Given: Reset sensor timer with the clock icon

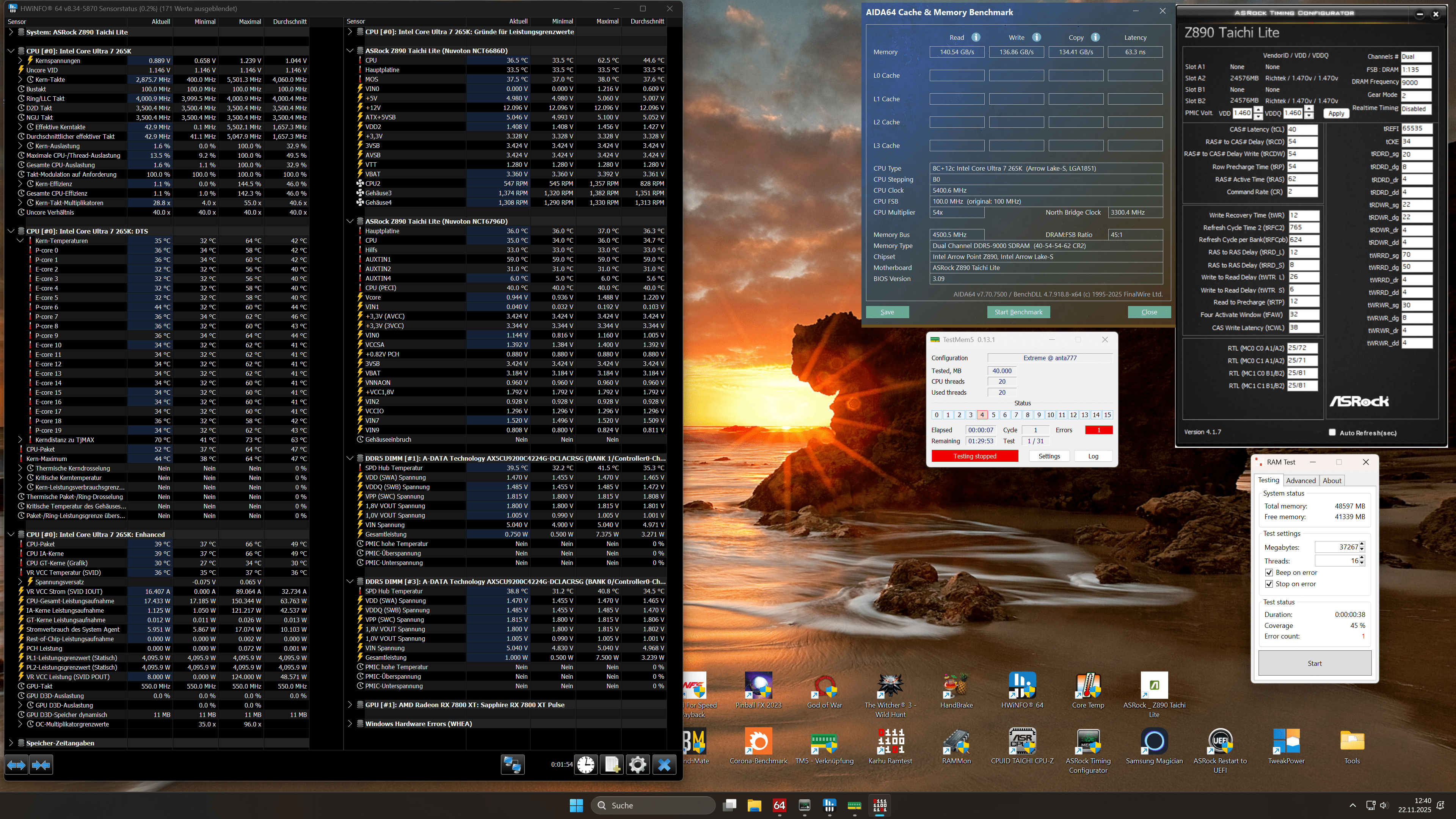Looking at the screenshot, I should pos(586,765).
